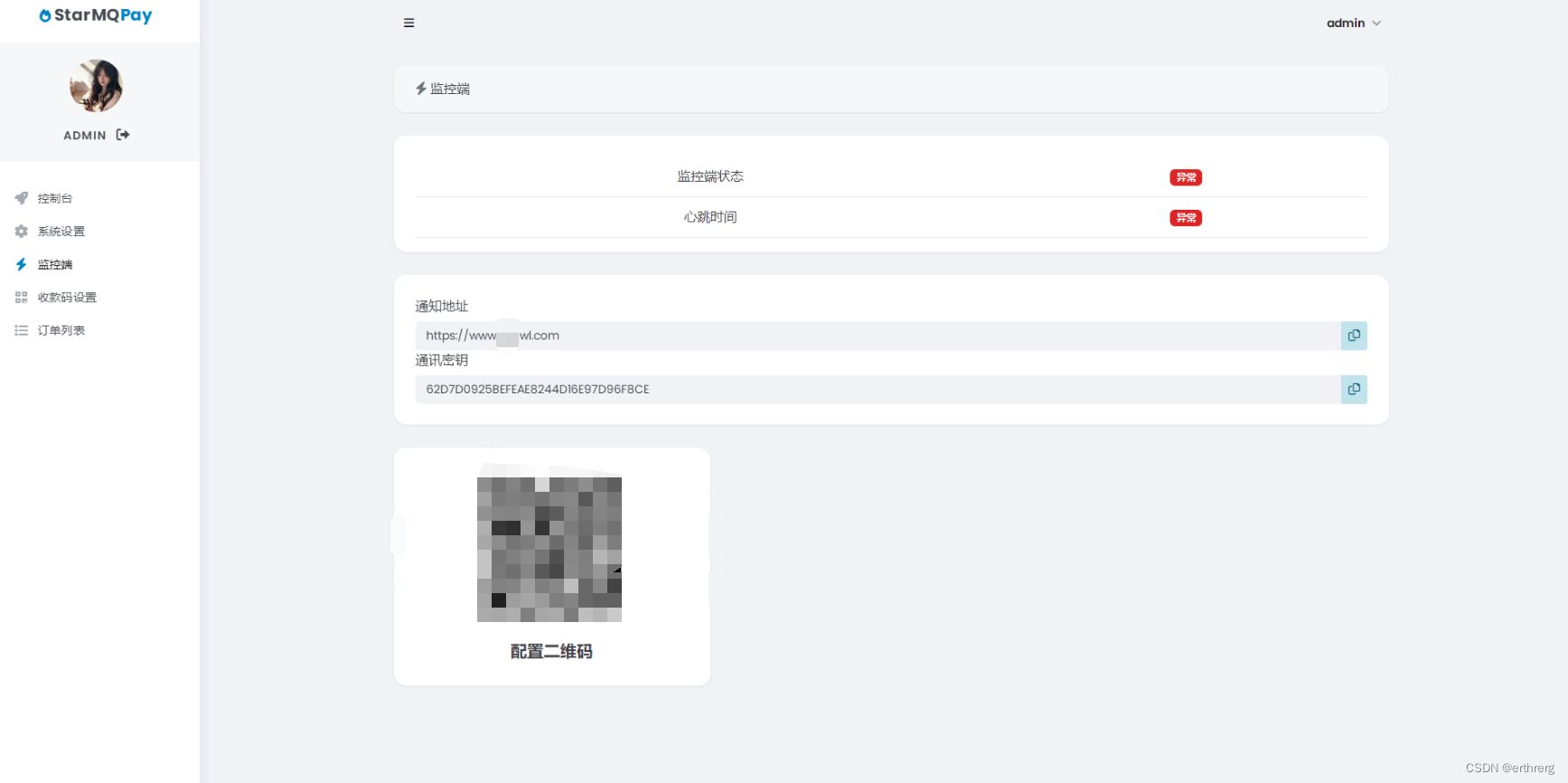The image size is (1568, 783).
Task: Copy the 通知地址 with copy icon
Action: pos(1354,335)
